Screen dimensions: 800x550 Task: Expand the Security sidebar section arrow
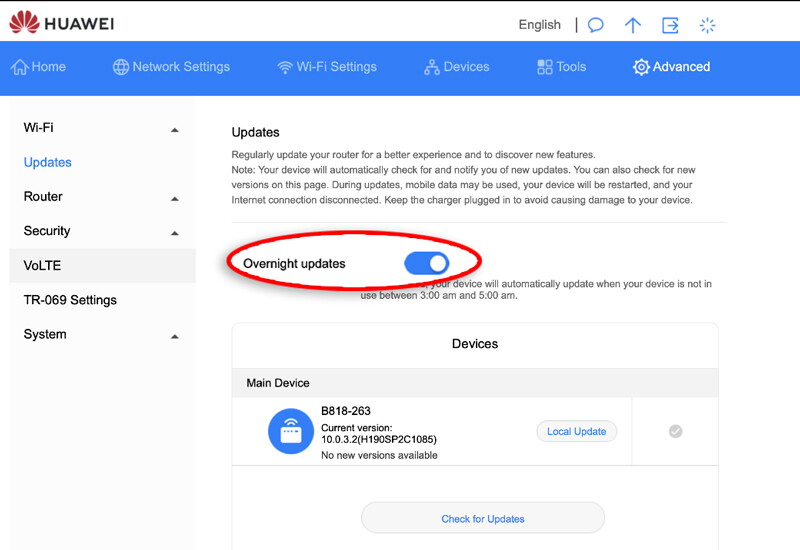174,233
